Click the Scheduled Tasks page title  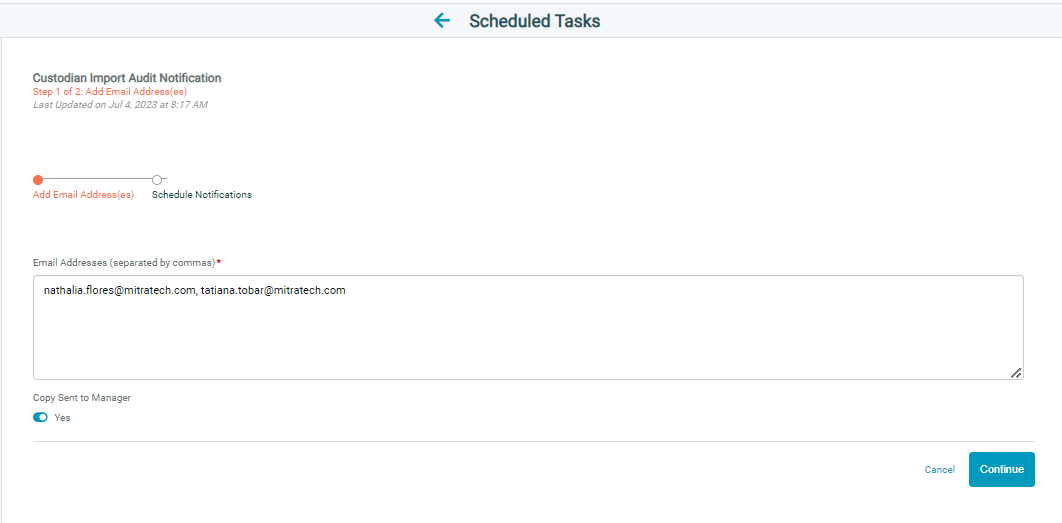[534, 21]
